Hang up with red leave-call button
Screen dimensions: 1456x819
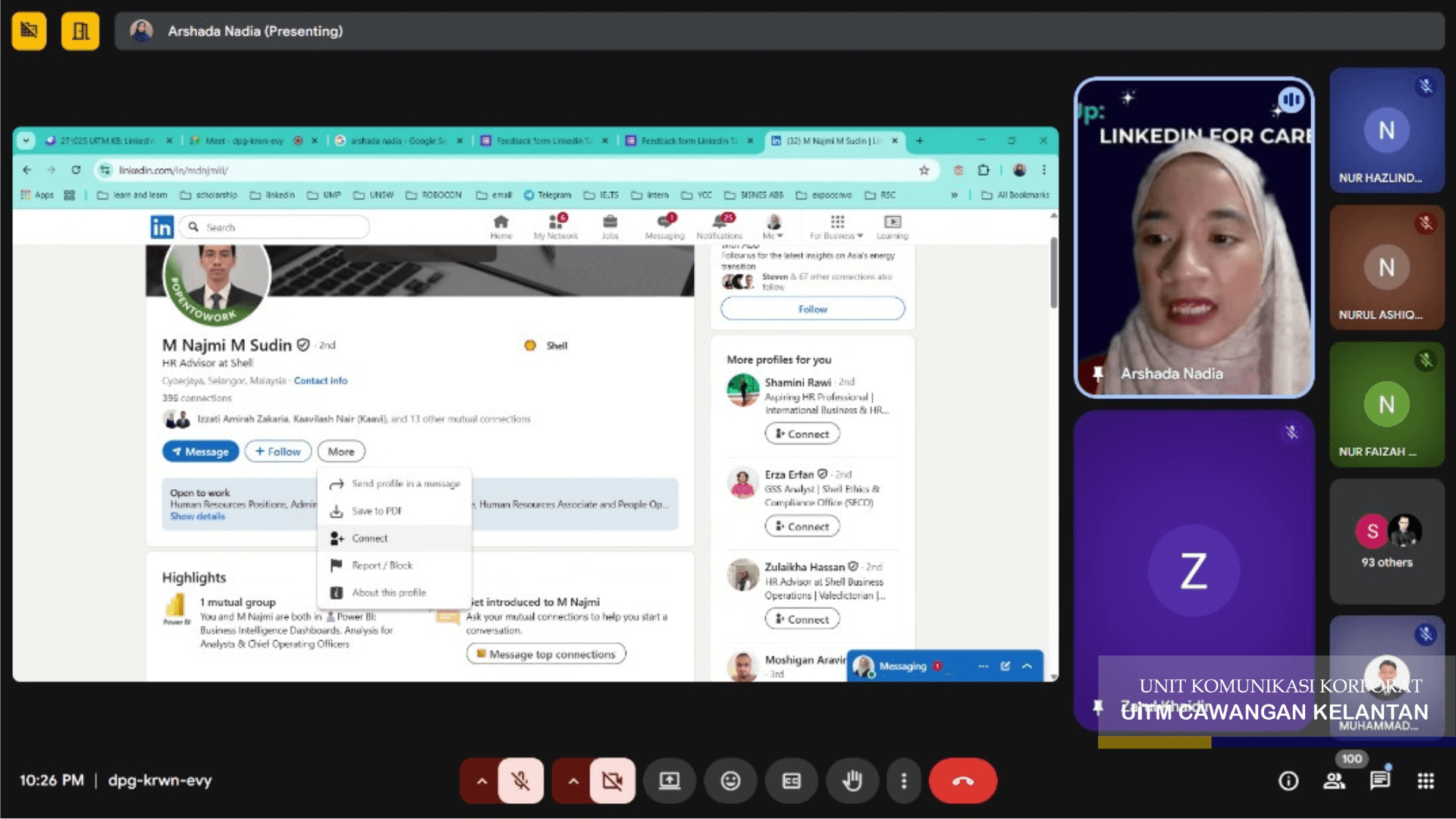[x=962, y=780]
